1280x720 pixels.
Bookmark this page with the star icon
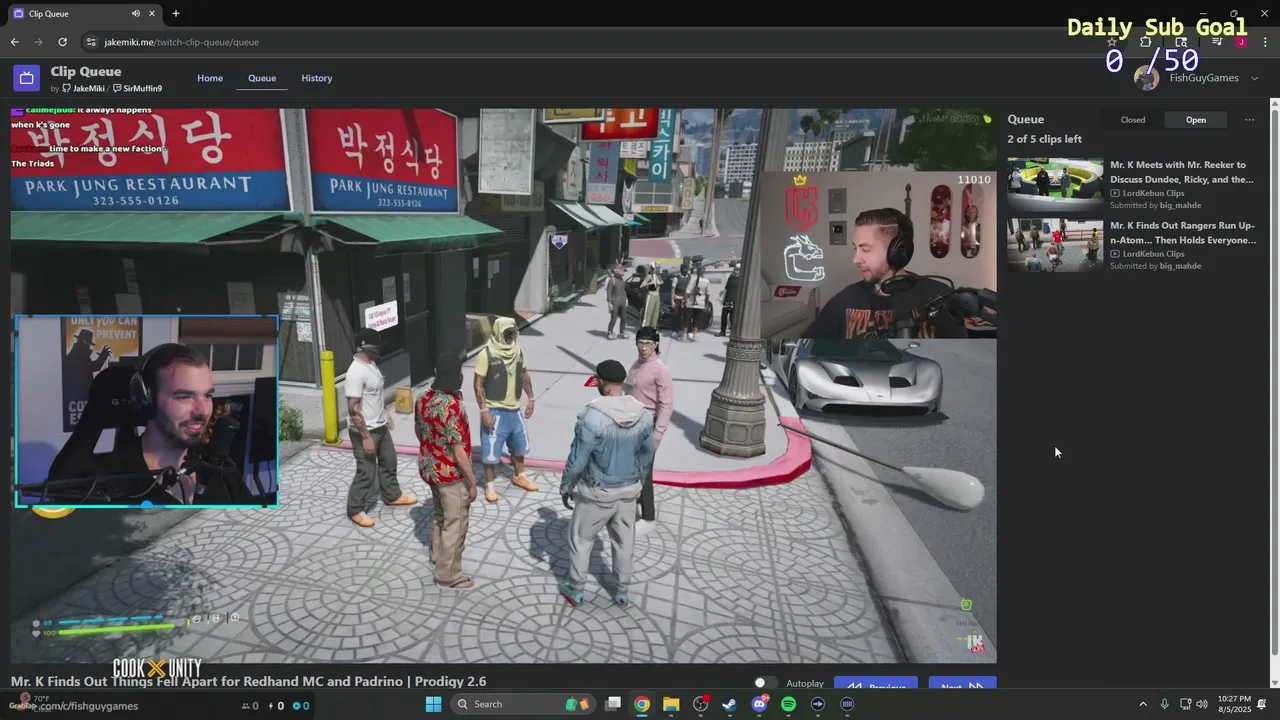pyautogui.click(x=1112, y=42)
